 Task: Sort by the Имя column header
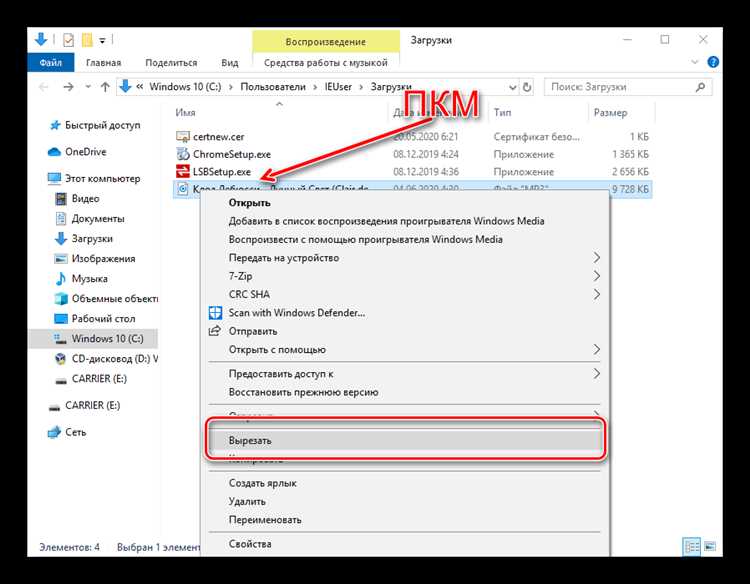click(x=185, y=112)
